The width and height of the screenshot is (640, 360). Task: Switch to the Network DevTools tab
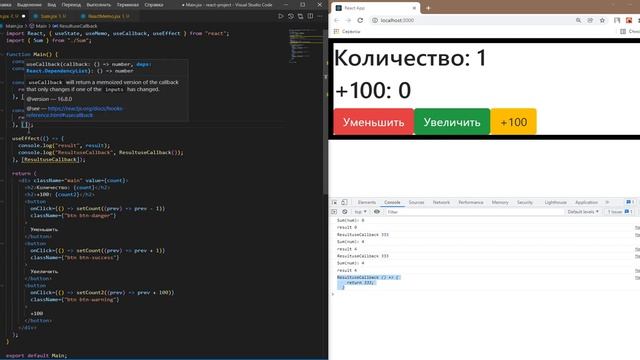pos(441,202)
